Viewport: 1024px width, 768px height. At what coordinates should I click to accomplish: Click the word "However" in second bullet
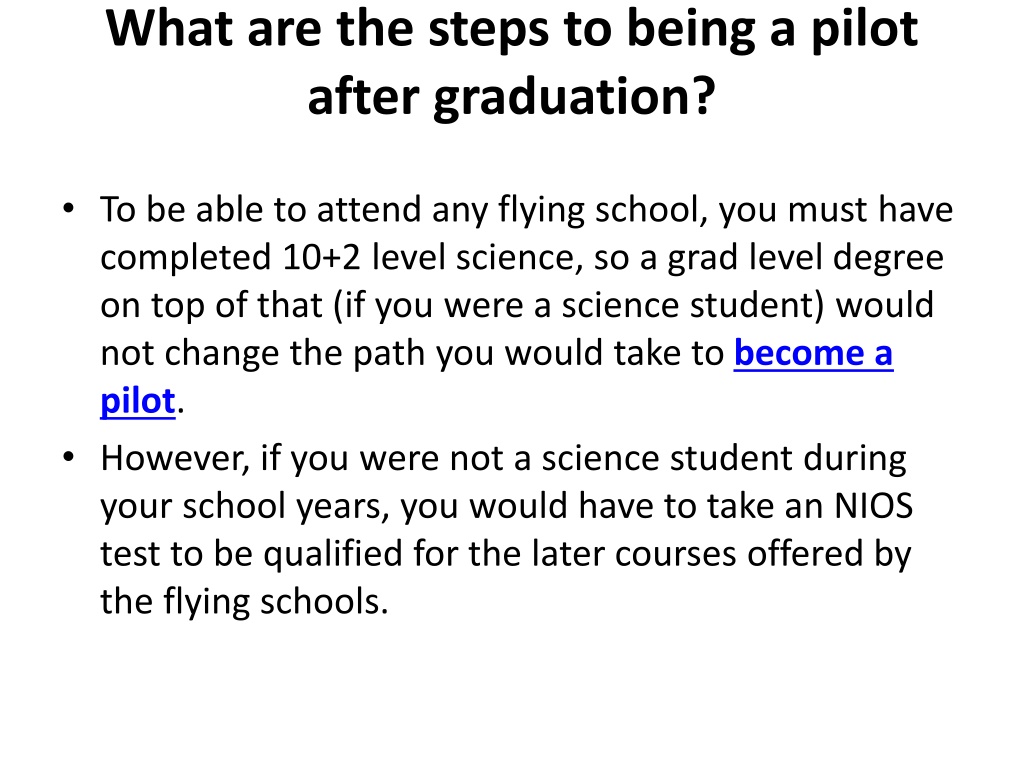click(174, 458)
